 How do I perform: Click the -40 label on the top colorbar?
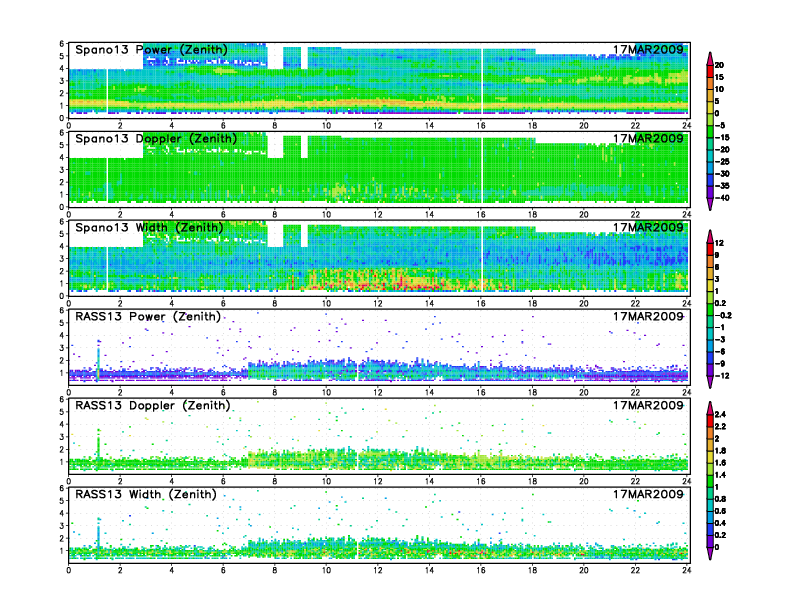point(722,198)
